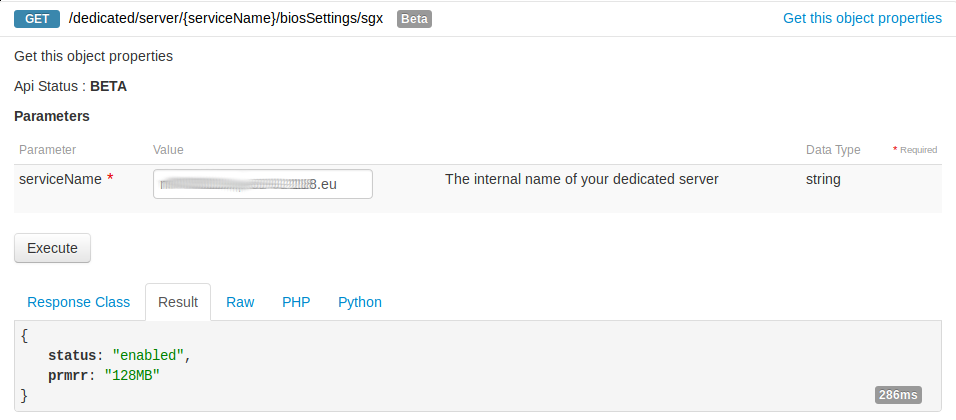Click the 'string' data type cell
This screenshot has height=420, width=956.
(x=823, y=180)
